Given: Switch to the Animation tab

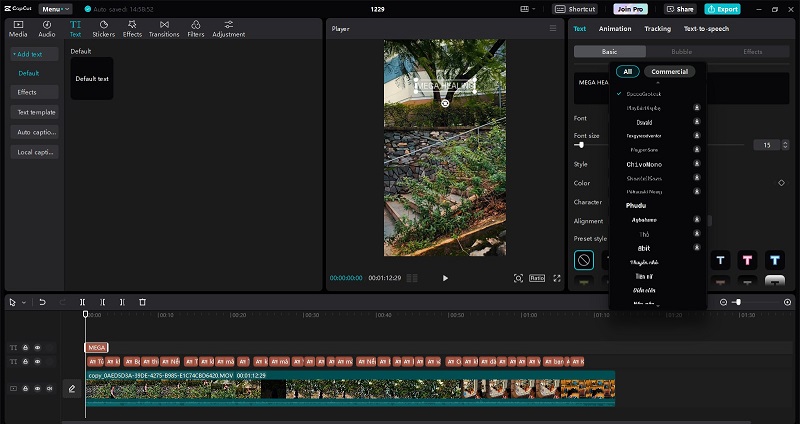Looking at the screenshot, I should pos(615,29).
